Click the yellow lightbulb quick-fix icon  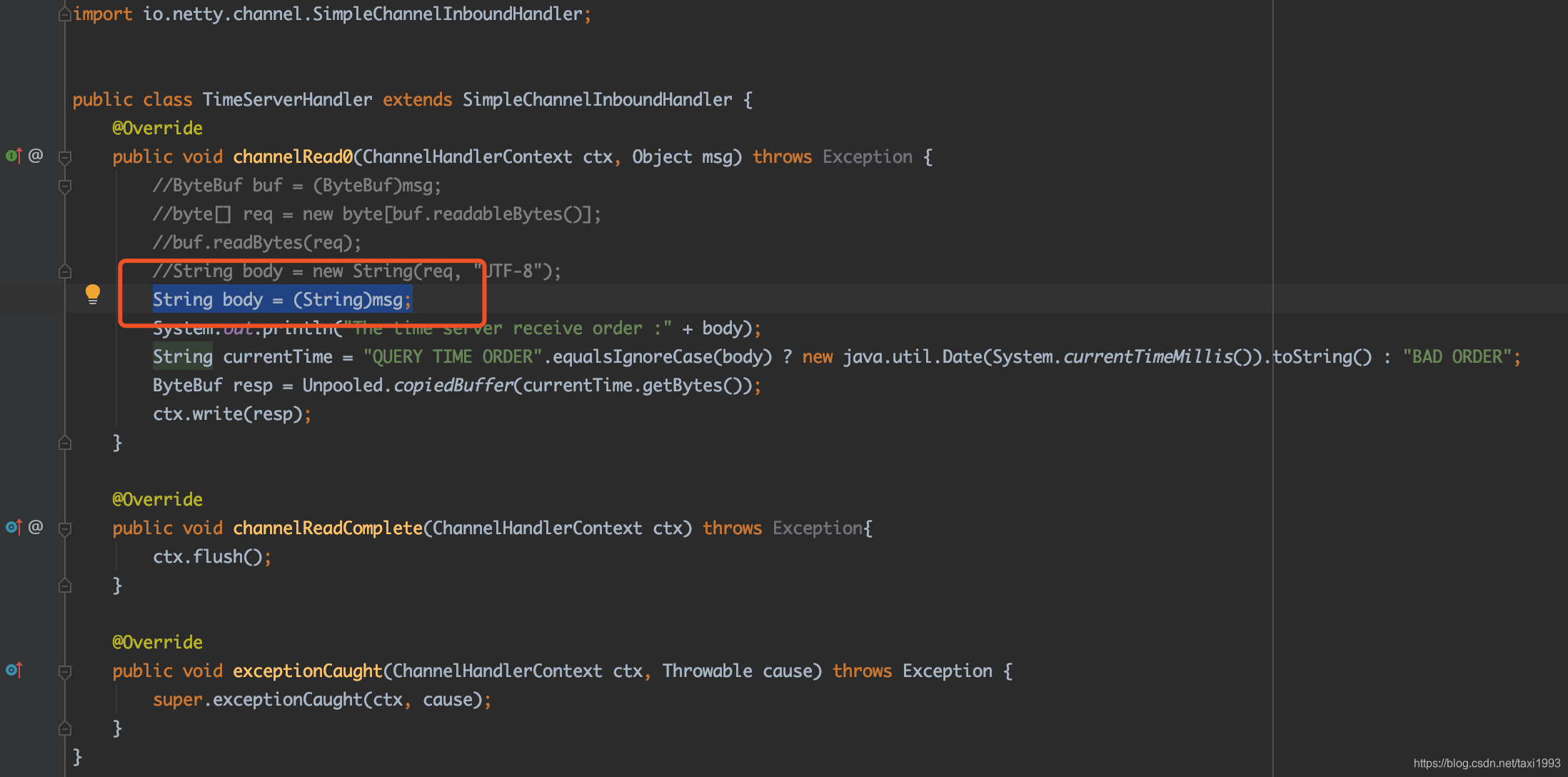93,294
